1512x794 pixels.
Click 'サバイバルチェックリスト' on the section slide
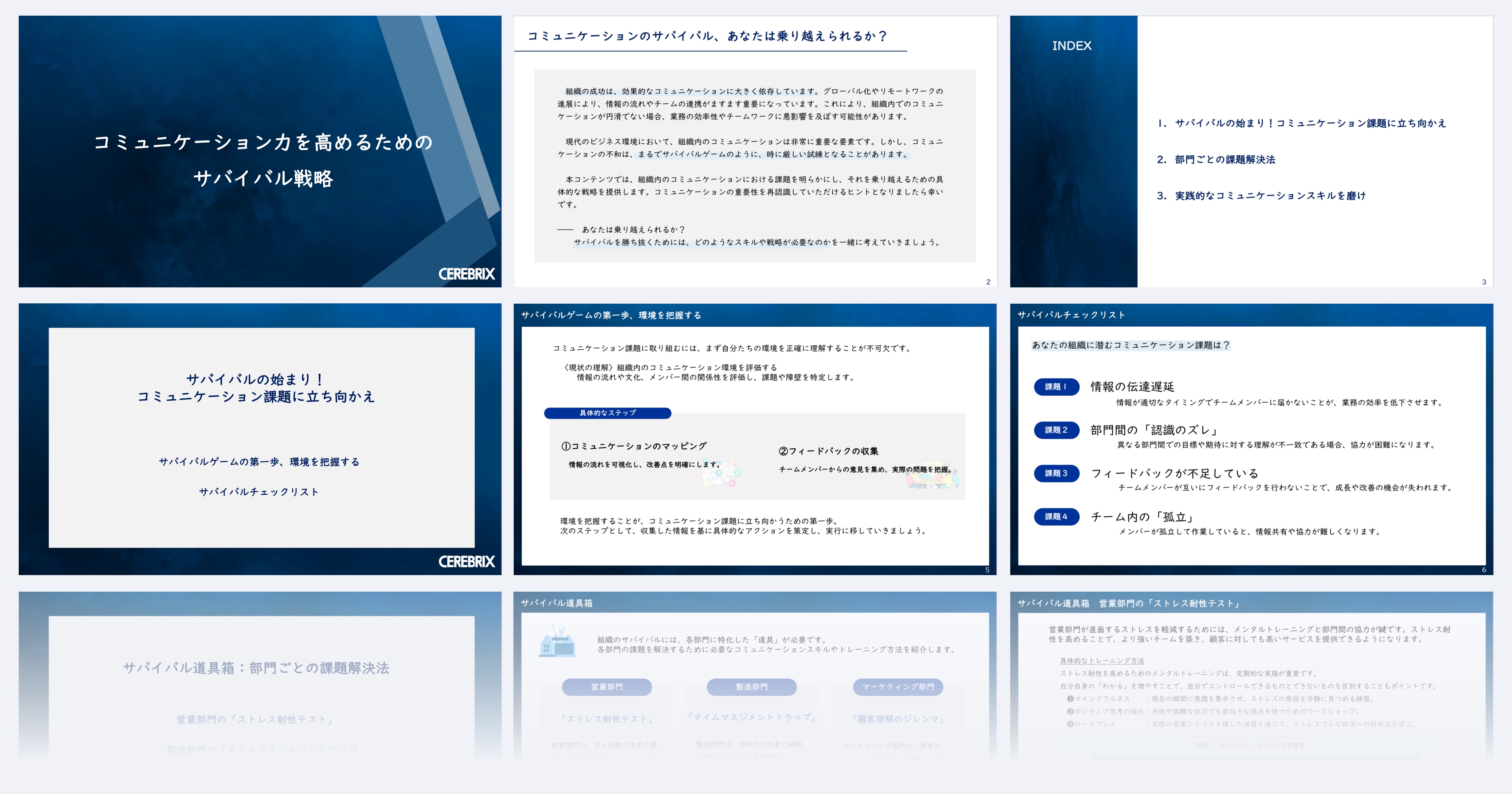point(259,492)
